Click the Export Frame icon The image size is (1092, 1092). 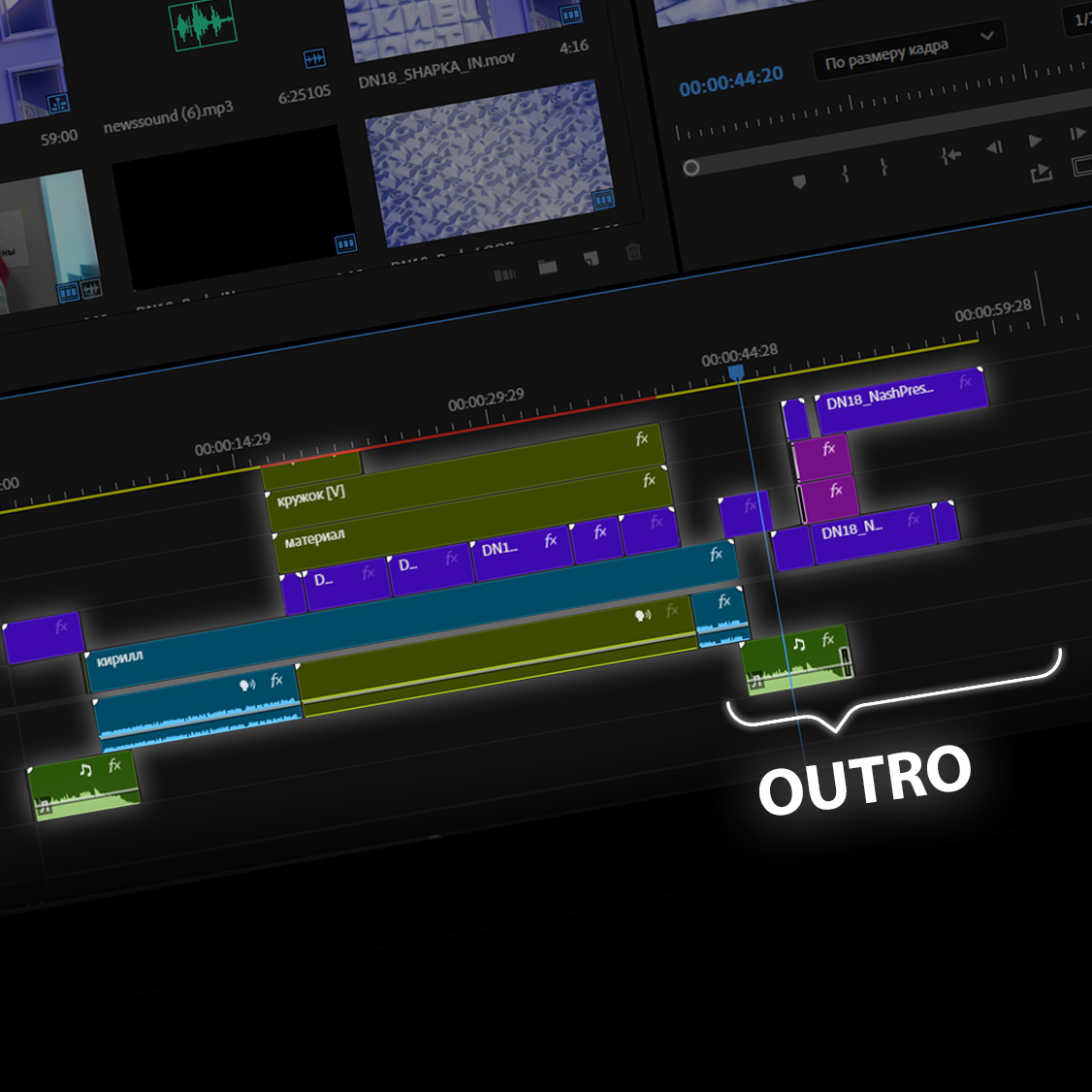pos(1041,174)
